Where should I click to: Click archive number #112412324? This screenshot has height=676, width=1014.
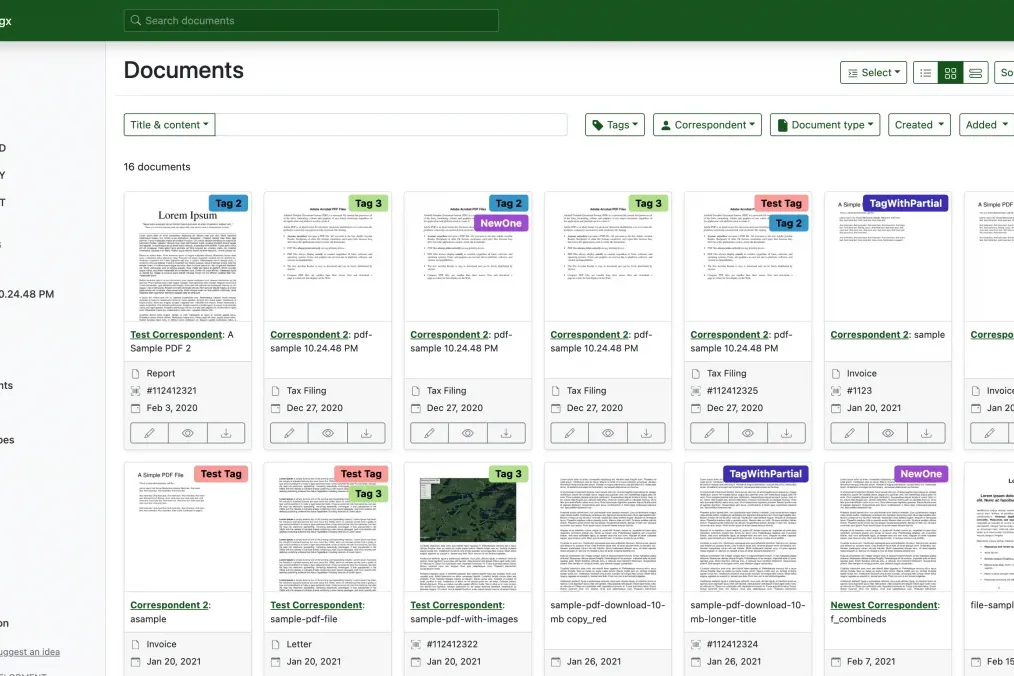tap(732, 644)
